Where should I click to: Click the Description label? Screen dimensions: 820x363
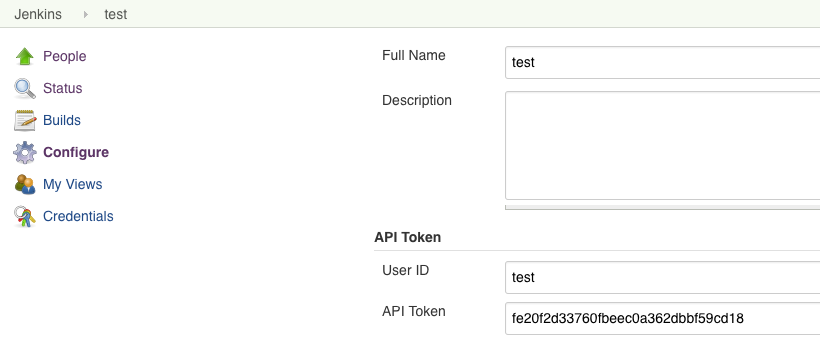[x=417, y=100]
